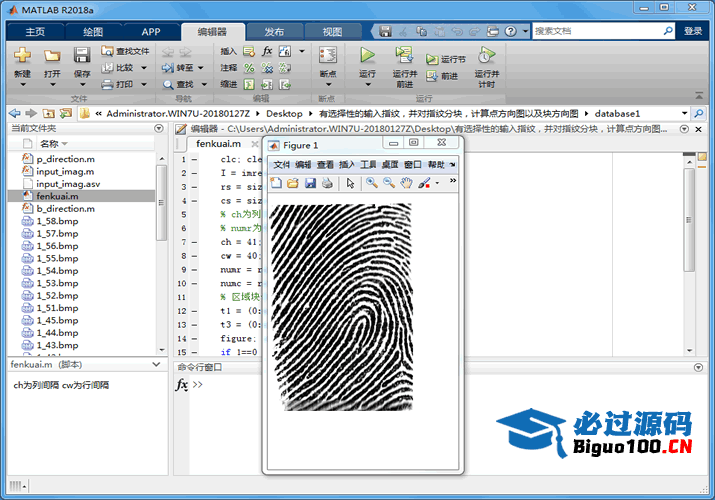The image size is (715, 500).
Task: Click the Run and Time icon
Action: pos(486,56)
